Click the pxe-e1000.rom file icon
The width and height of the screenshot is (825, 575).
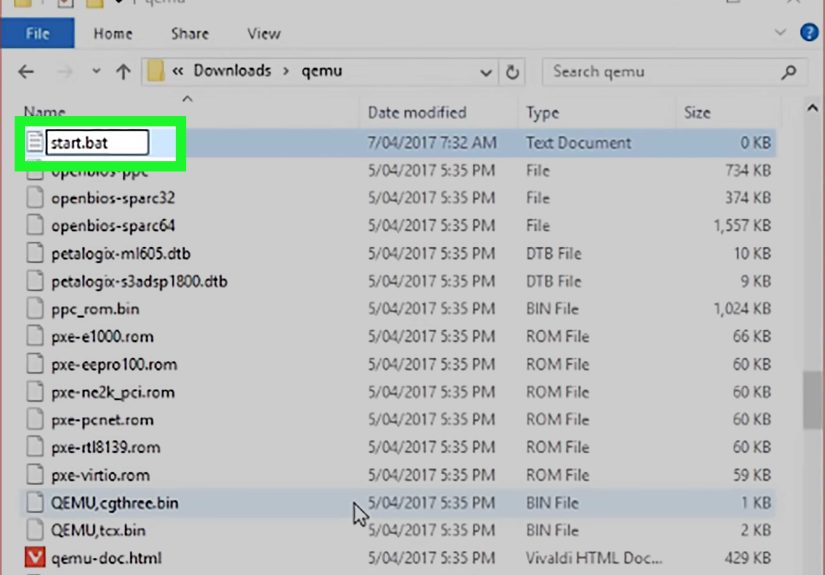[35, 336]
